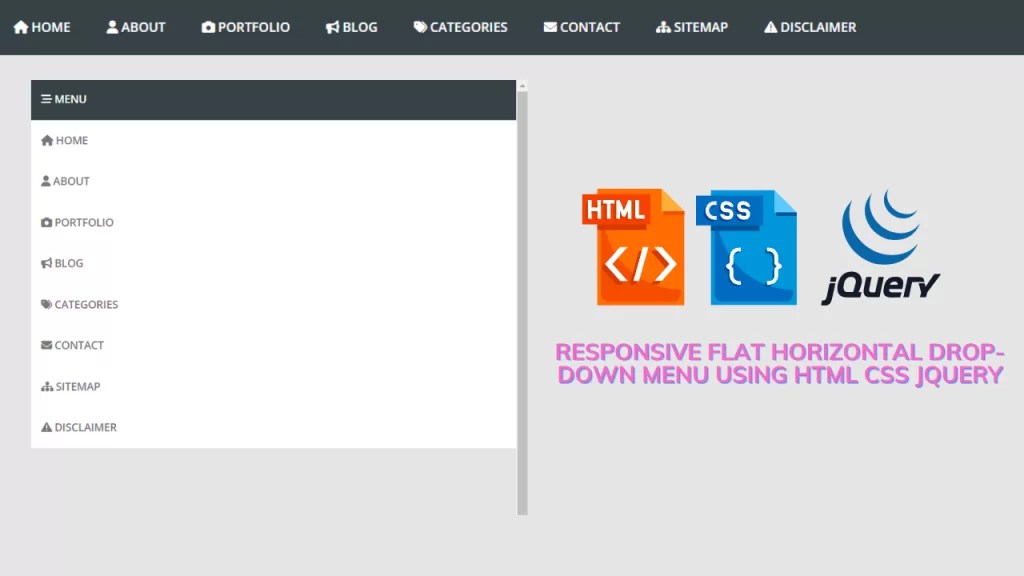
Task: Click the pink responsive menu heading text
Action: 781,364
